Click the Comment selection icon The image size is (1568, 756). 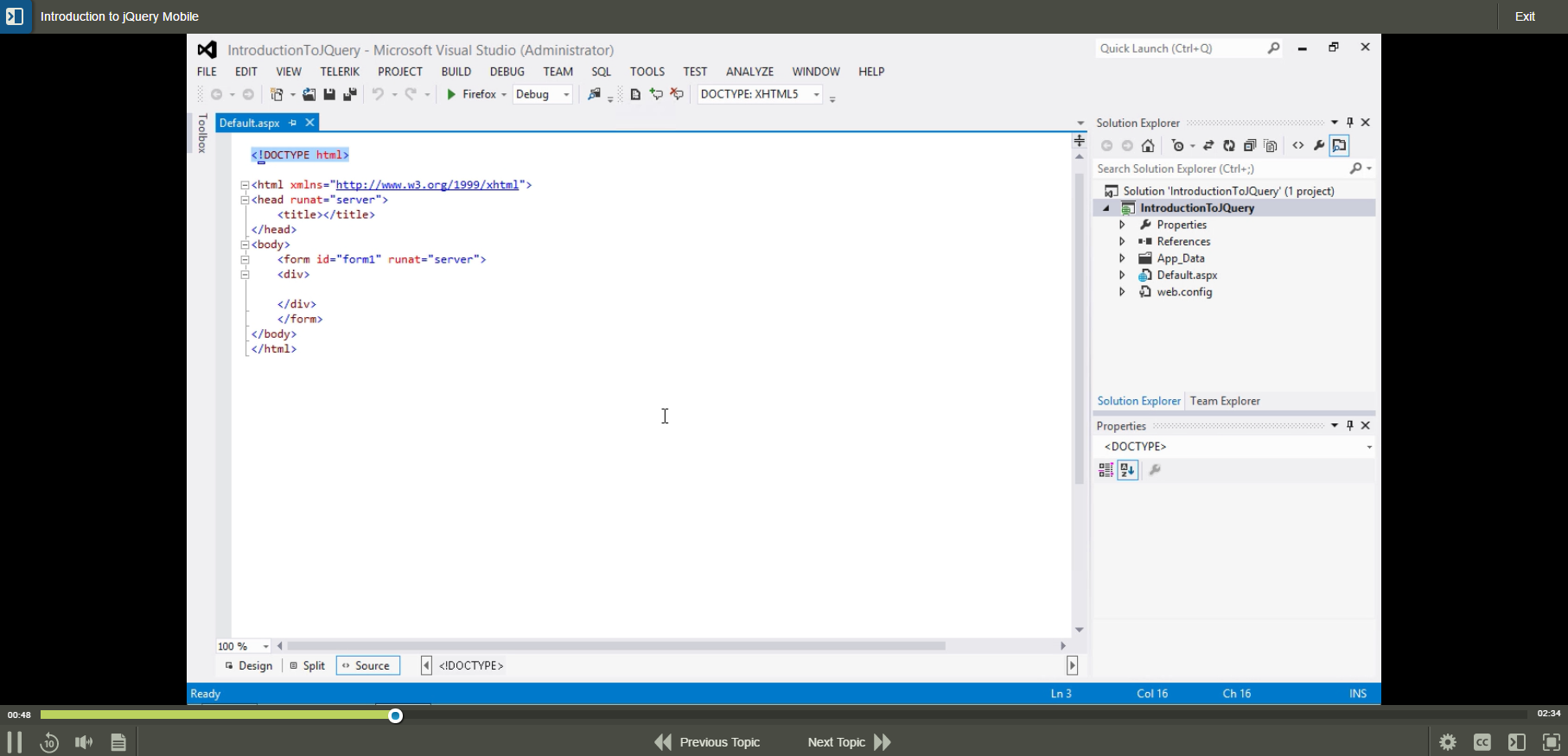click(x=657, y=94)
